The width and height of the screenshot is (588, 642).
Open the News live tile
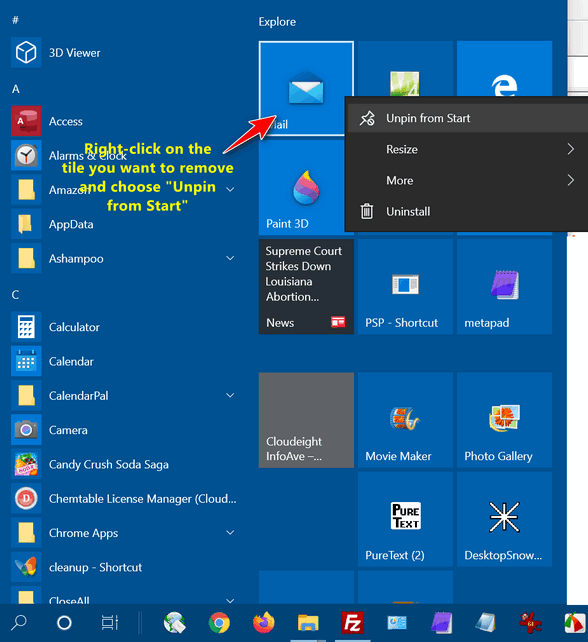click(x=306, y=287)
